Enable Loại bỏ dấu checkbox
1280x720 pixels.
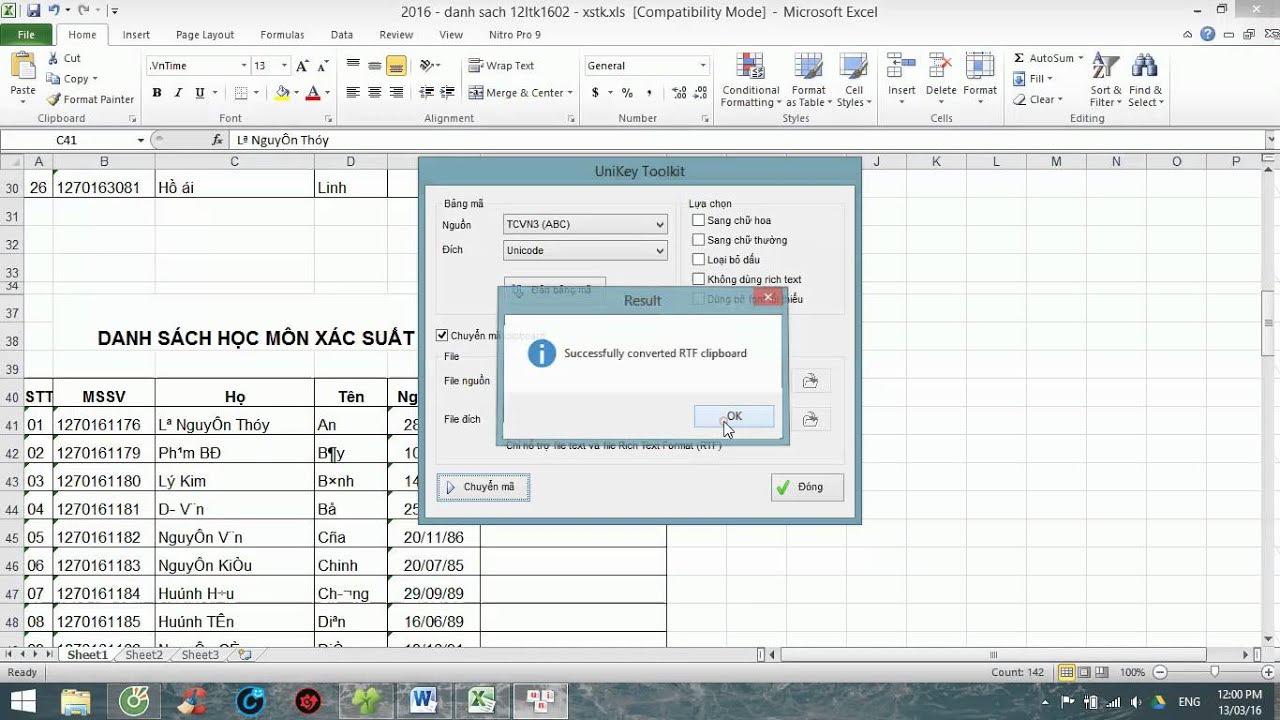click(699, 260)
